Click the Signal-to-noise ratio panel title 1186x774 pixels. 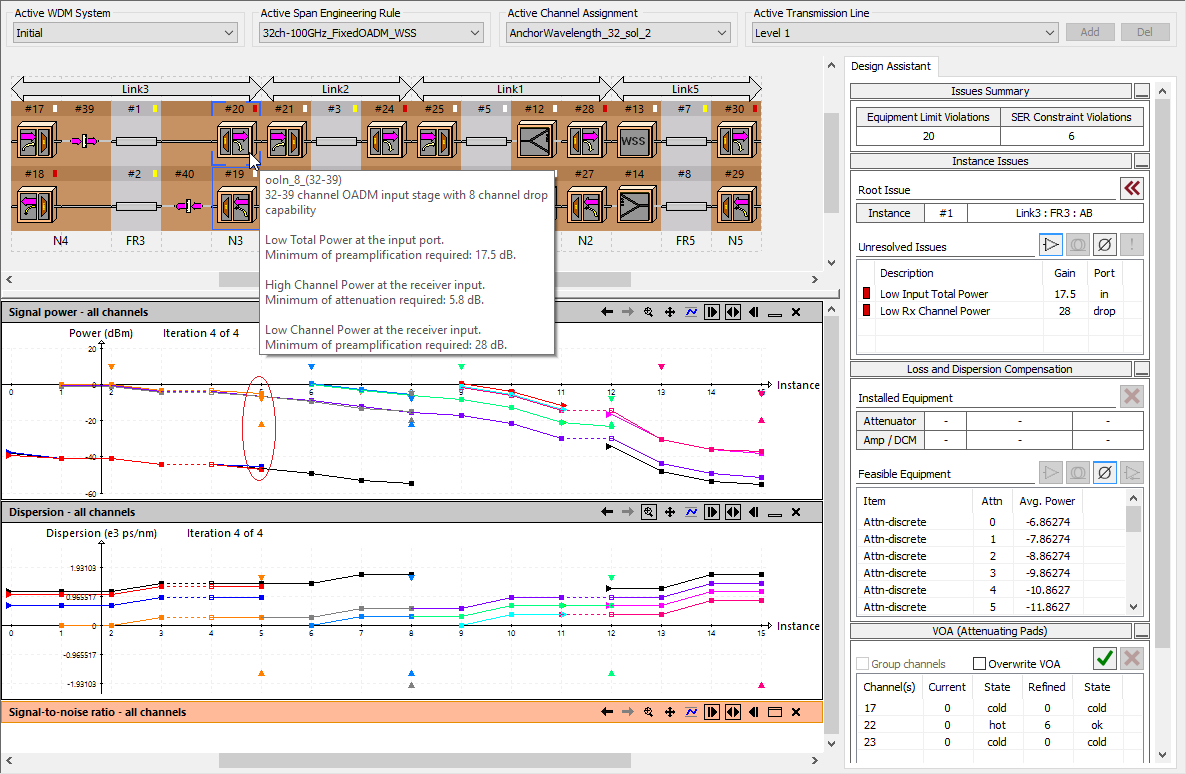point(98,712)
